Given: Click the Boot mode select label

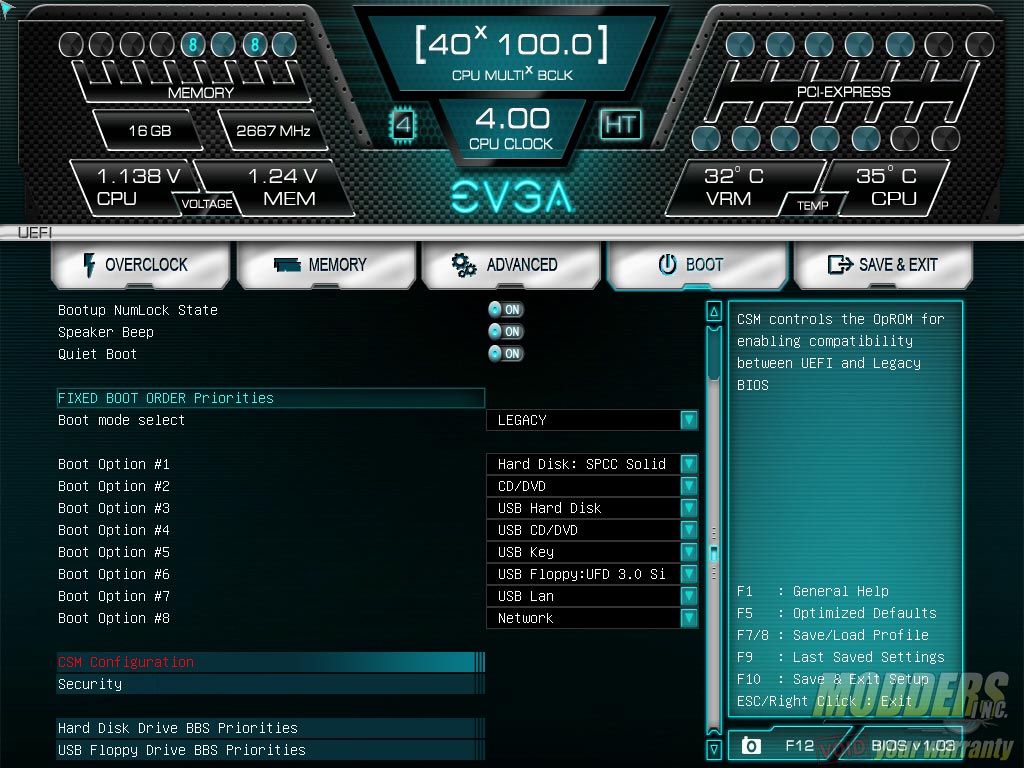Looking at the screenshot, I should coord(121,420).
